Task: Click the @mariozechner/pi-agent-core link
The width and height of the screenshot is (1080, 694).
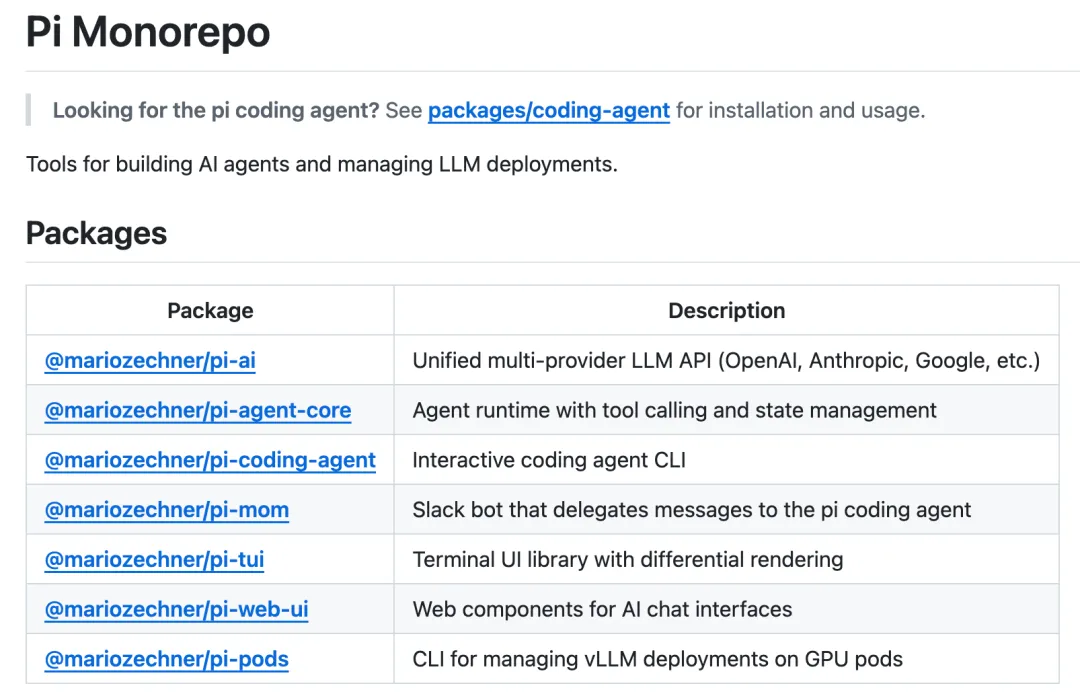Action: point(198,410)
